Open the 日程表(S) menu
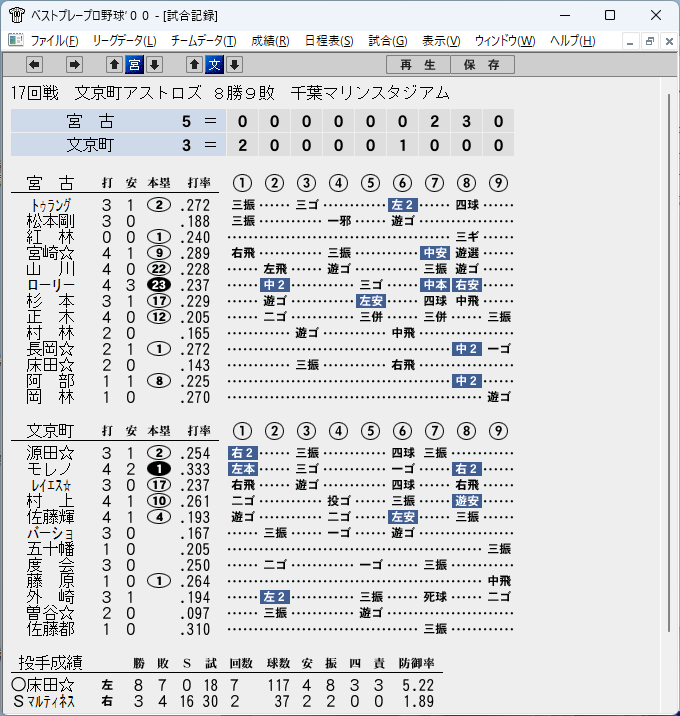This screenshot has width=680, height=716. 329,41
